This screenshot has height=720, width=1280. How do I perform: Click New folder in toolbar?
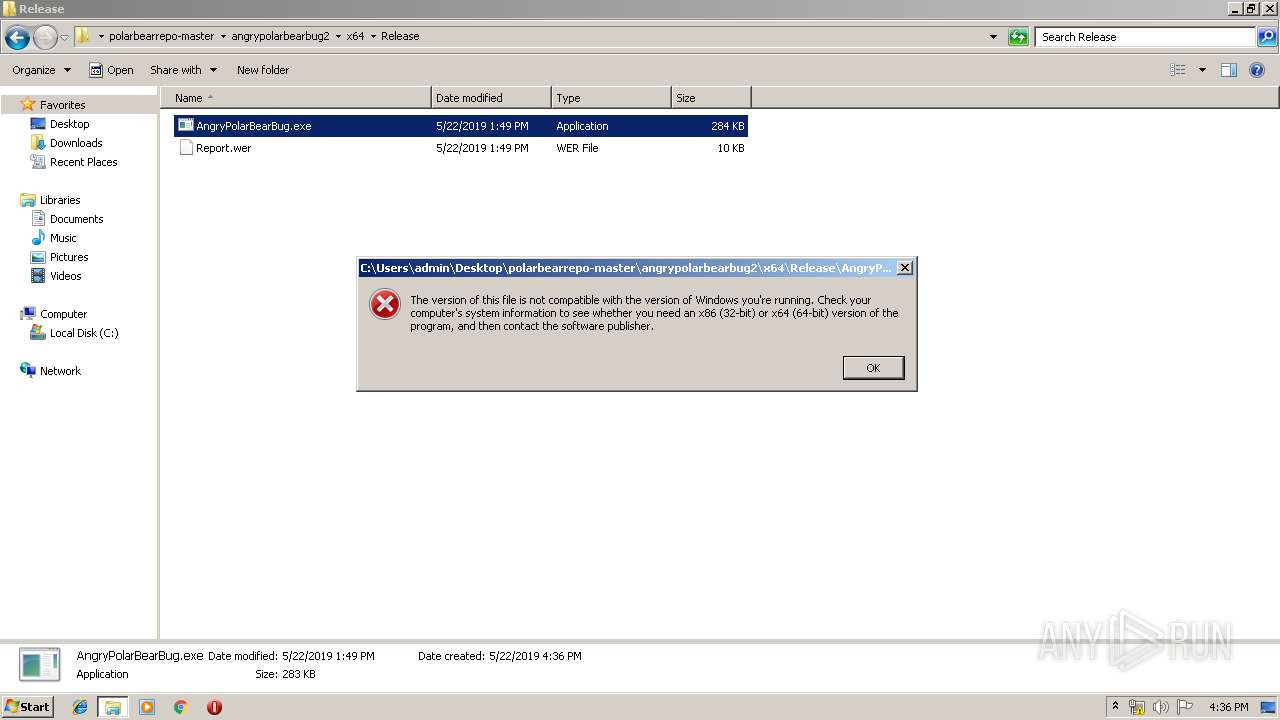(263, 70)
